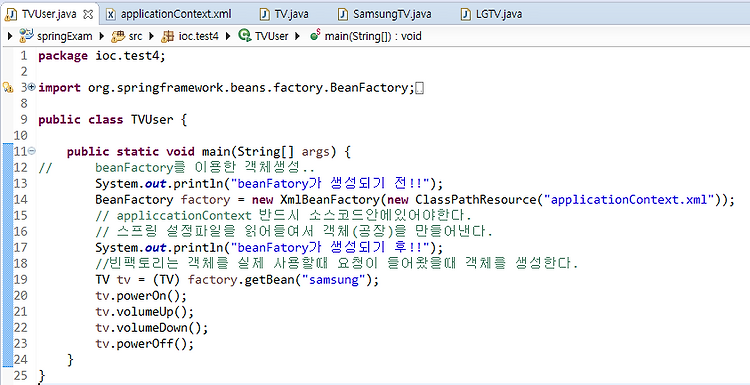Expand the folded import block on line 3
750x385 pixels.
(x=32, y=87)
